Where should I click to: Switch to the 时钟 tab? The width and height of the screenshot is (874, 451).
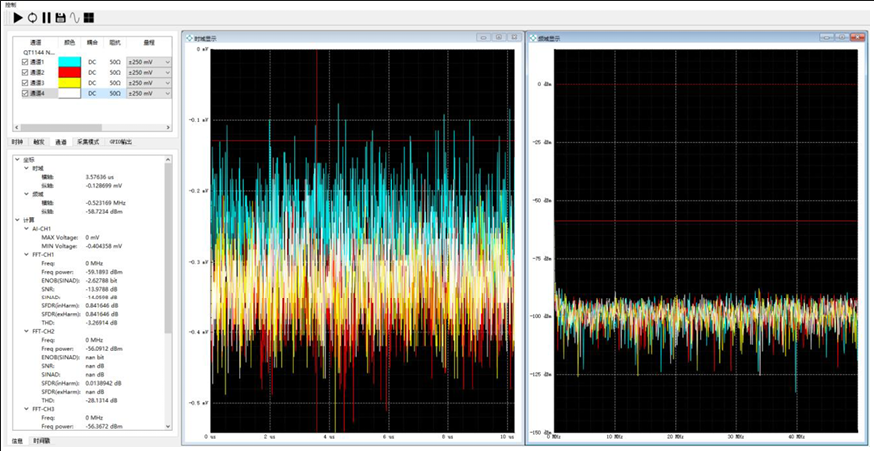click(17, 142)
